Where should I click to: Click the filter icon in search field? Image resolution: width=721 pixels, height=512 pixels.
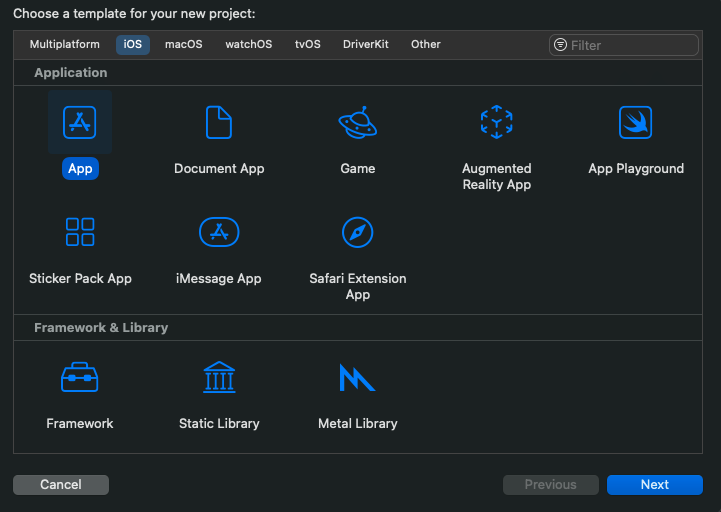(560, 45)
